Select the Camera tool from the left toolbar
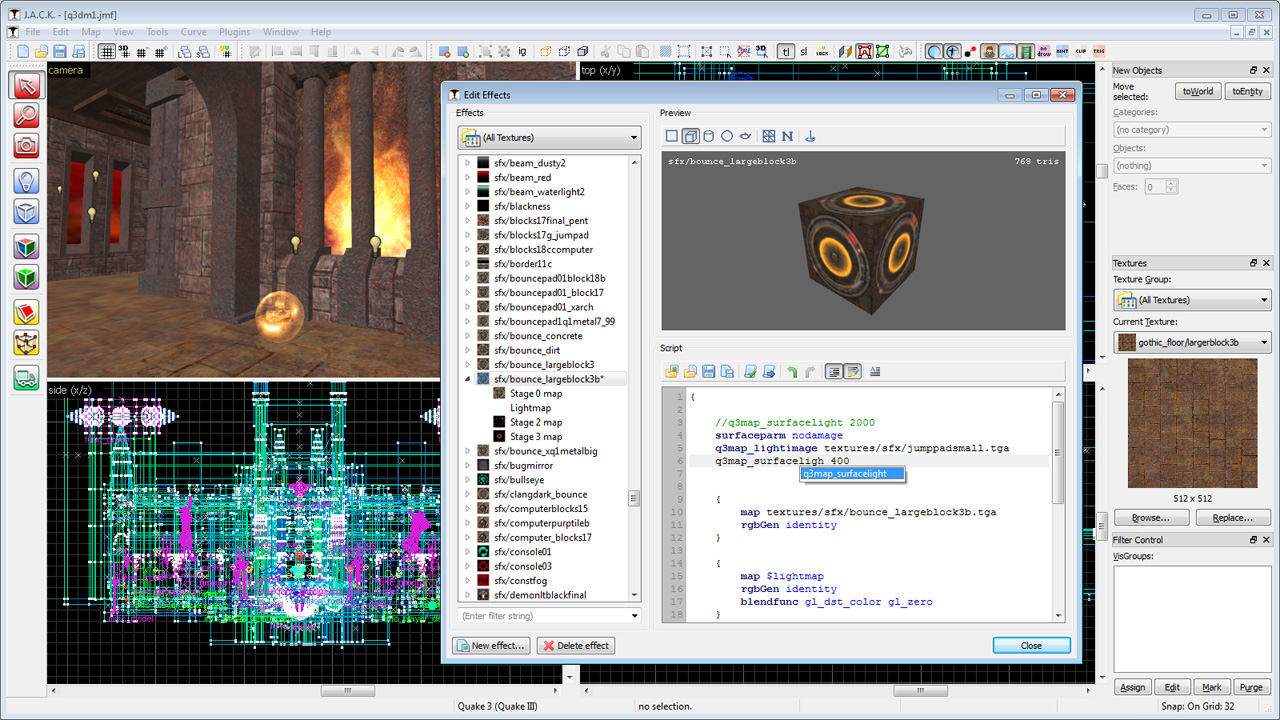 [26, 145]
